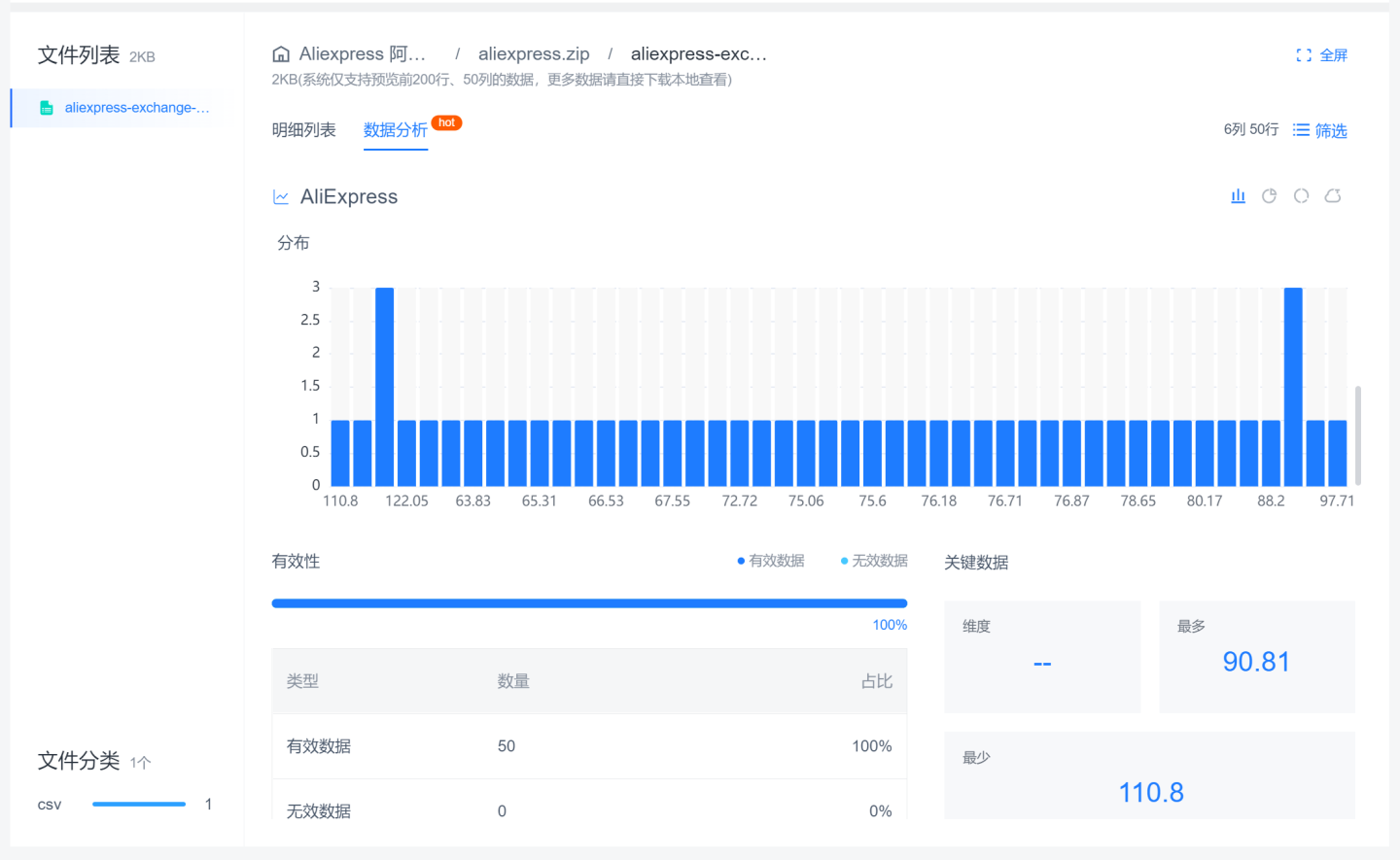
Task: Click the AliExpress chart title
Action: (x=349, y=197)
